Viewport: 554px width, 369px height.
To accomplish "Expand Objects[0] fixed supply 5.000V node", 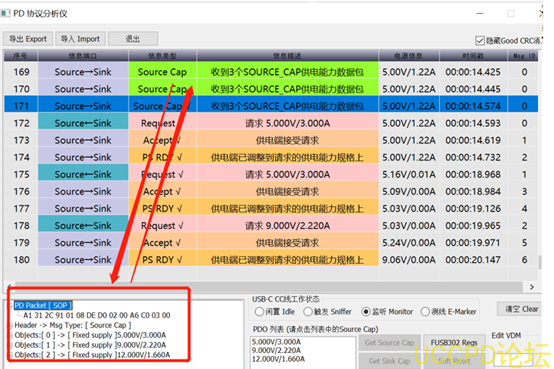I will (11, 335).
